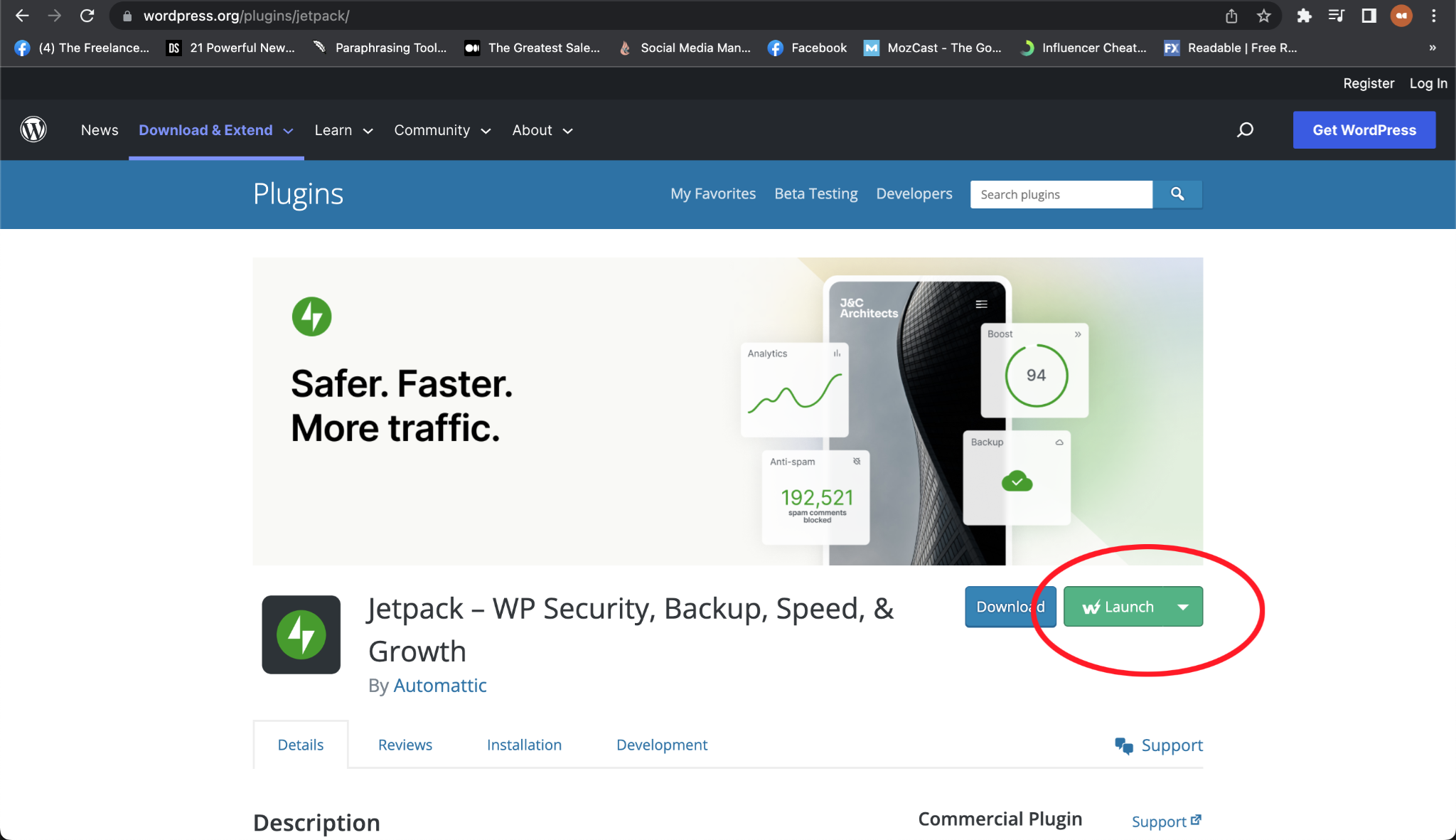Image resolution: width=1456 pixels, height=840 pixels.
Task: Click the Plugins heading link
Action: tap(298, 194)
